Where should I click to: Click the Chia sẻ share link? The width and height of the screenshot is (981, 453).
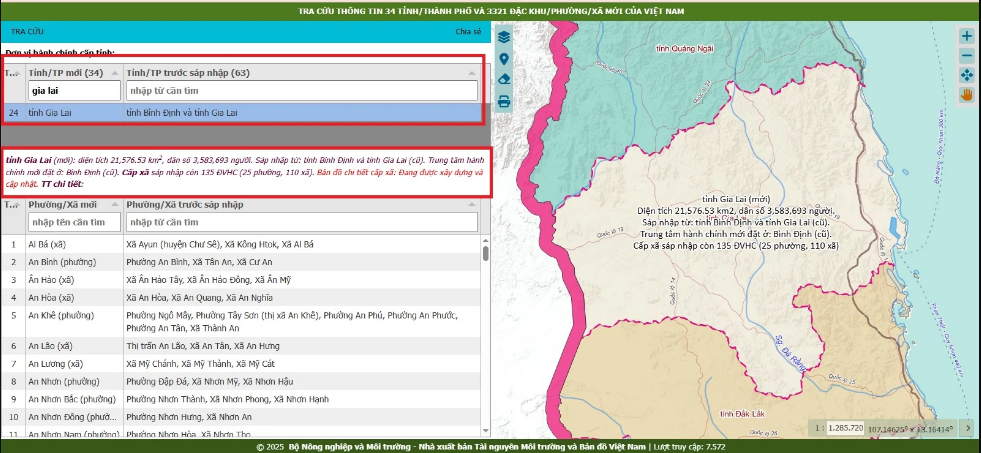468,31
